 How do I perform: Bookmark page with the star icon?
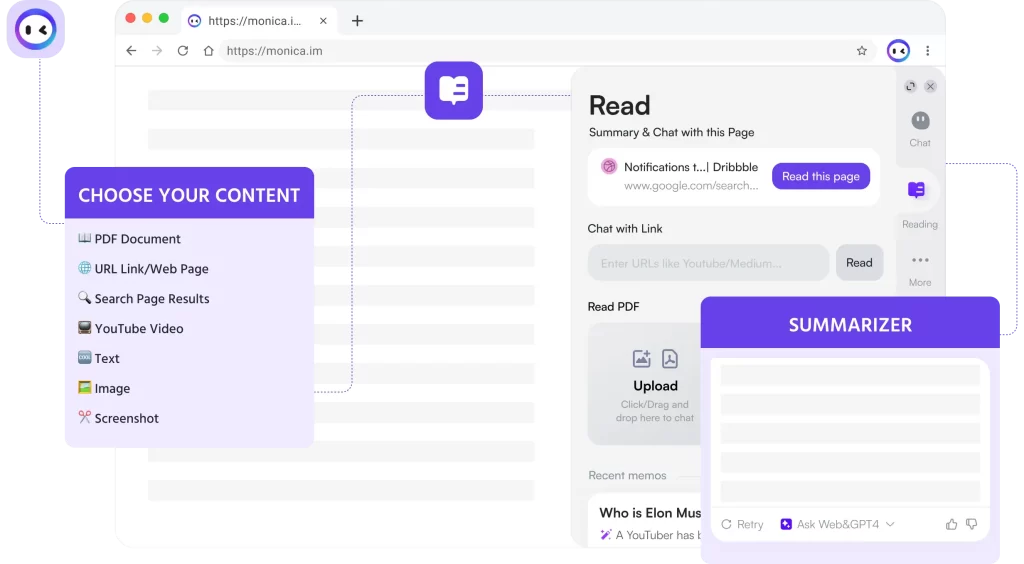click(x=862, y=51)
